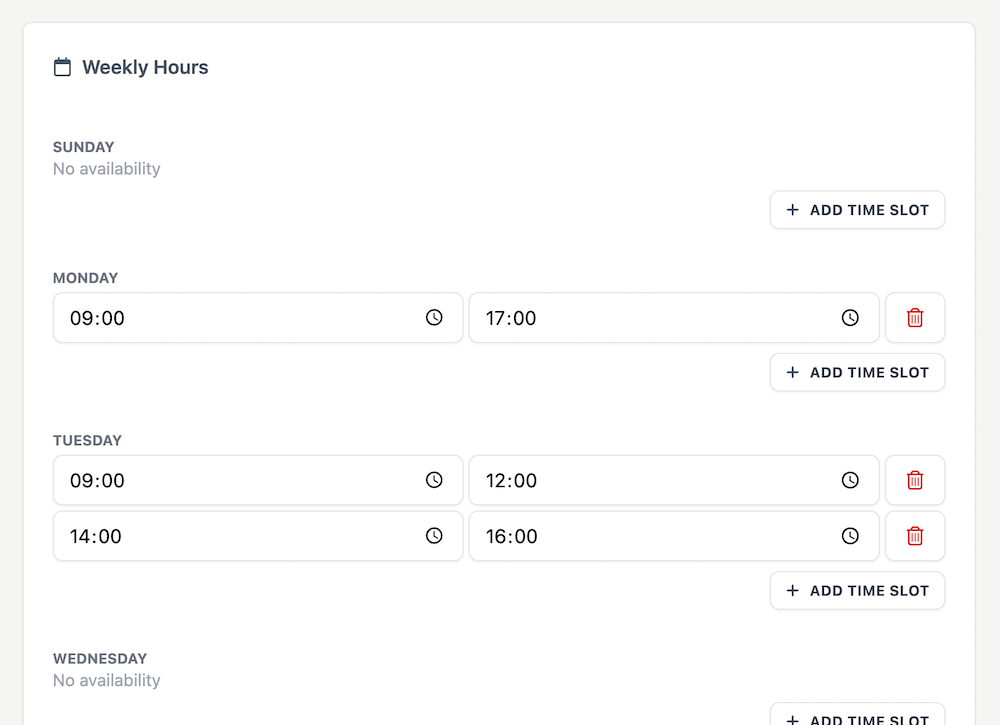Open clock picker for Tuesday 14:00 start

click(434, 536)
